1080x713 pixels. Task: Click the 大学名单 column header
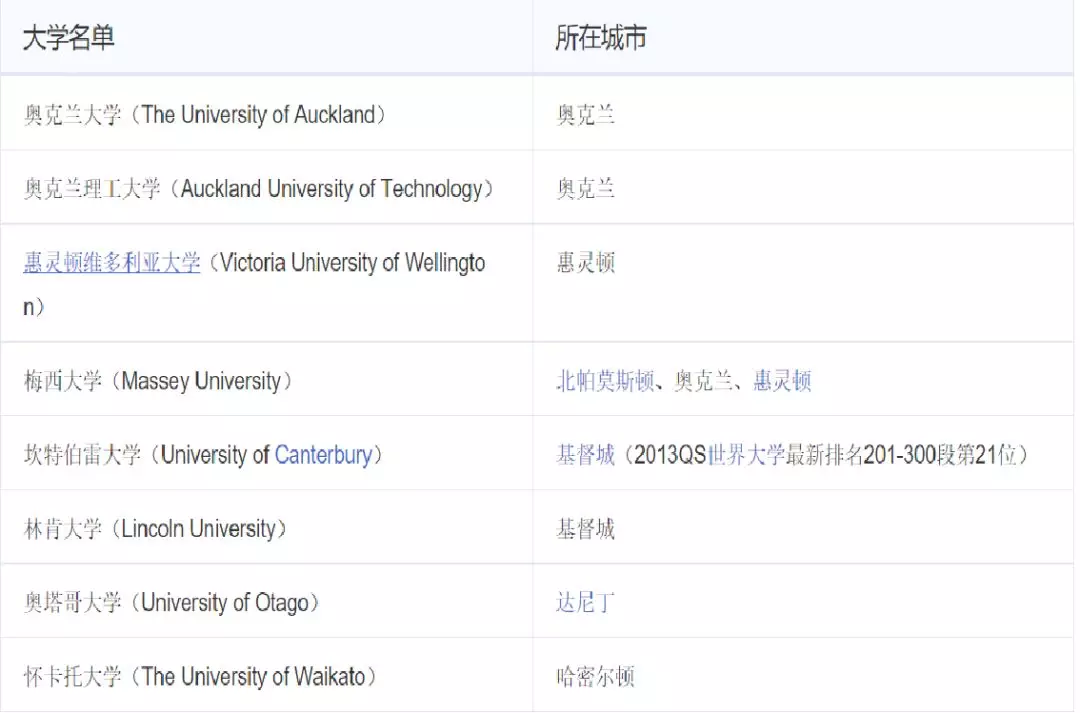coord(68,38)
